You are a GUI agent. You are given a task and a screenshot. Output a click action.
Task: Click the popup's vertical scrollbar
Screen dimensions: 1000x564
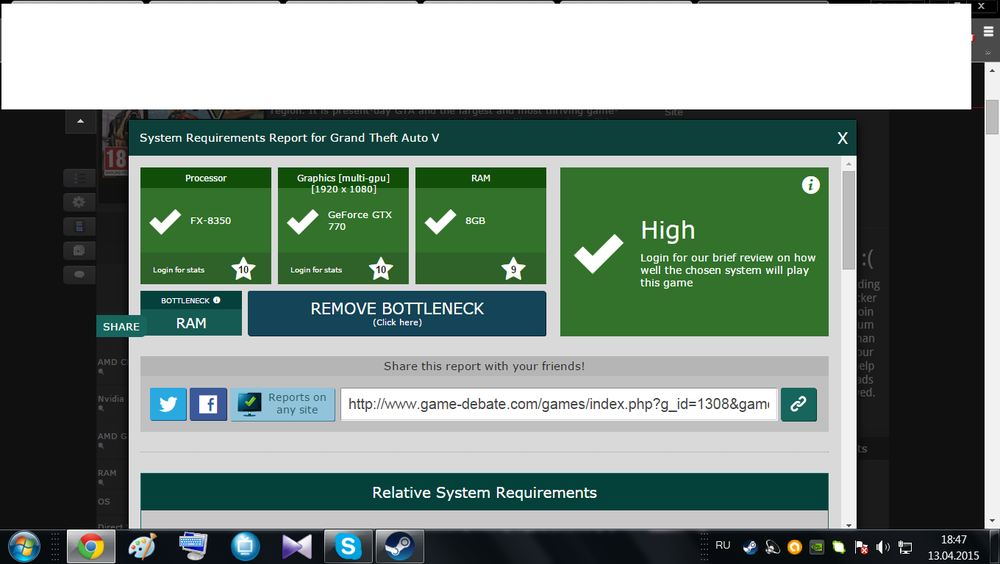(x=848, y=220)
